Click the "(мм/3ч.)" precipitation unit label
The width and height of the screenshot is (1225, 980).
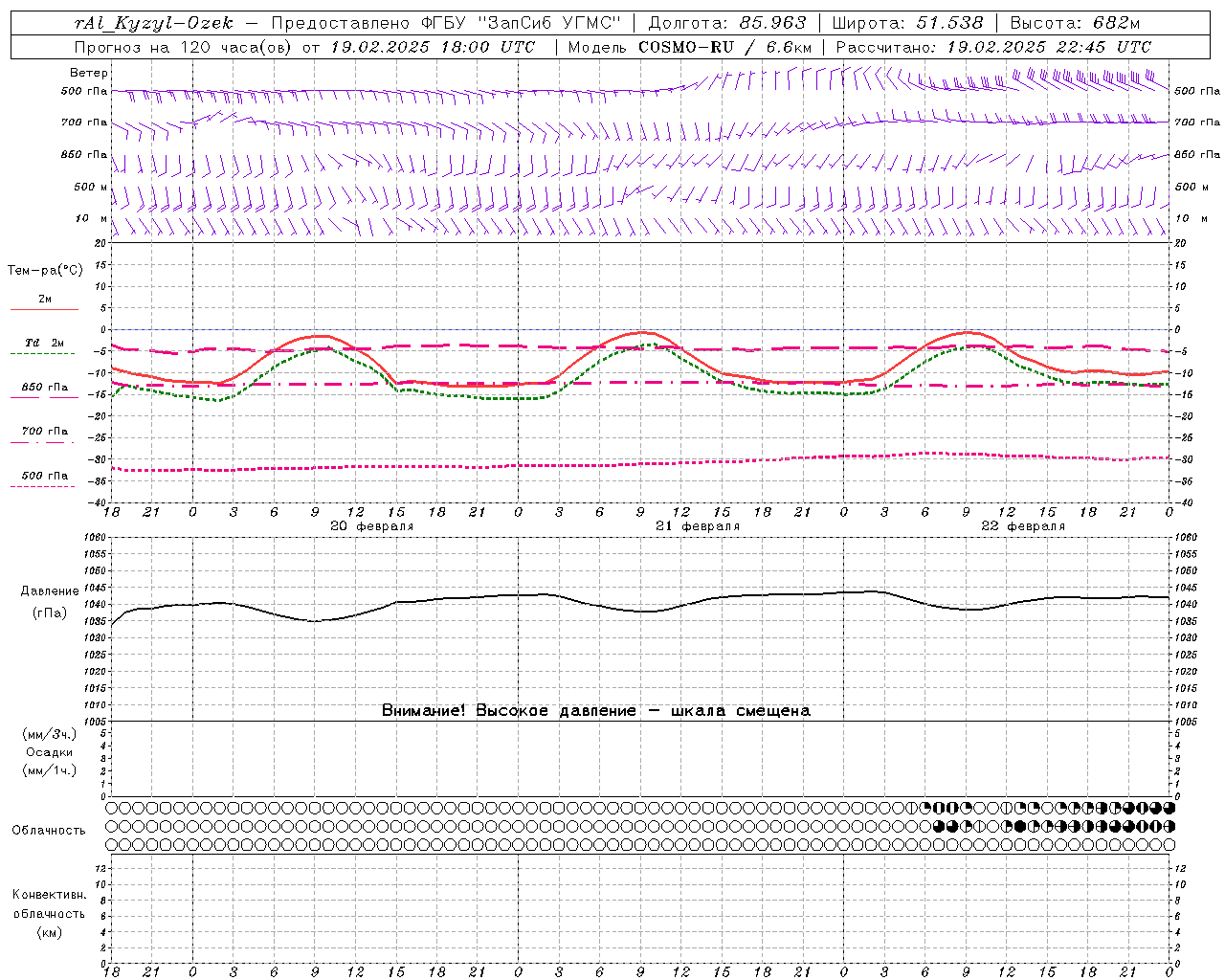[49, 735]
